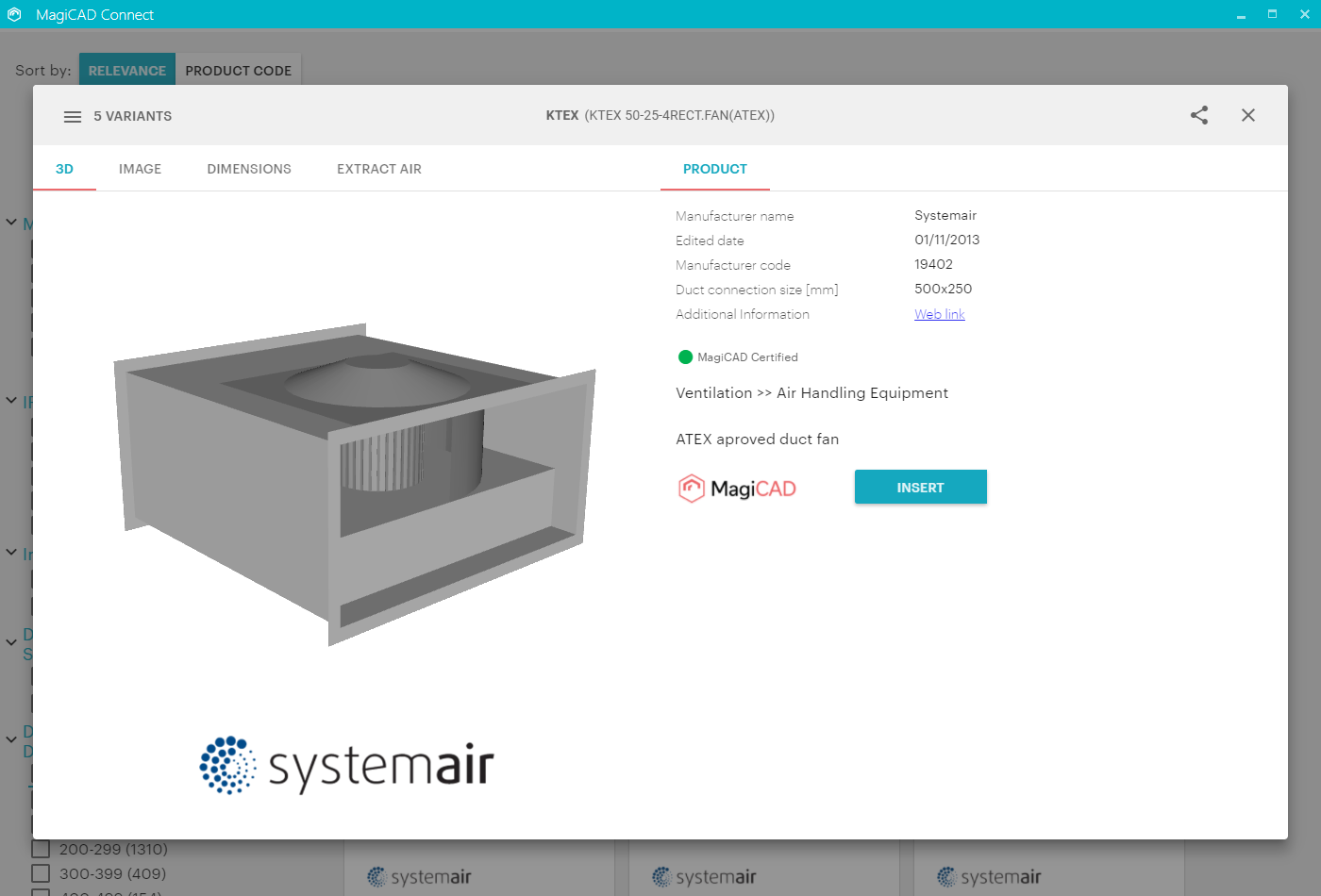
Task: Click the 3D fan model preview
Action: [x=354, y=484]
